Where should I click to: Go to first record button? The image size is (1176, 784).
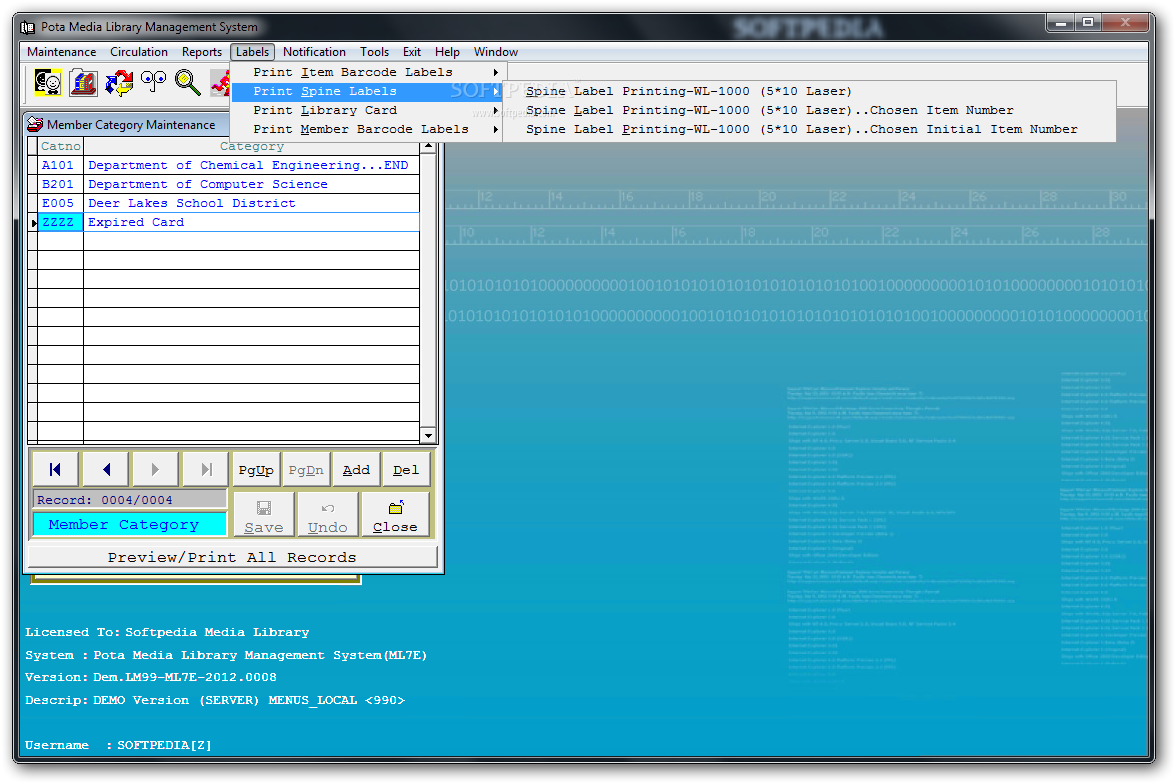coord(56,470)
